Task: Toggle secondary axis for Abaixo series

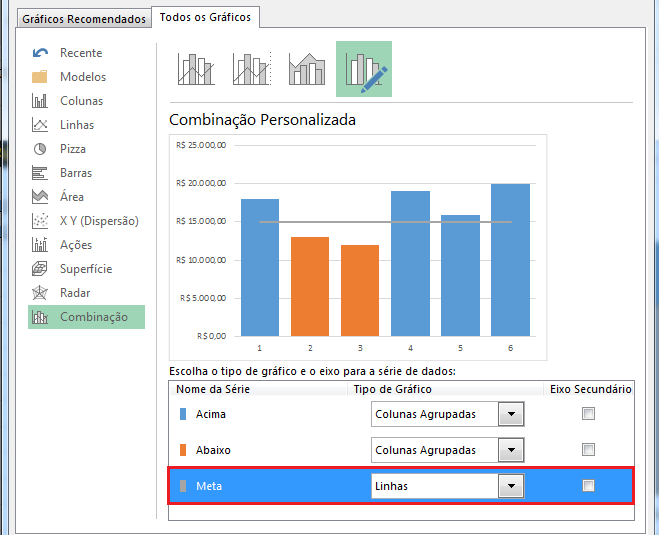Action: pyautogui.click(x=588, y=450)
